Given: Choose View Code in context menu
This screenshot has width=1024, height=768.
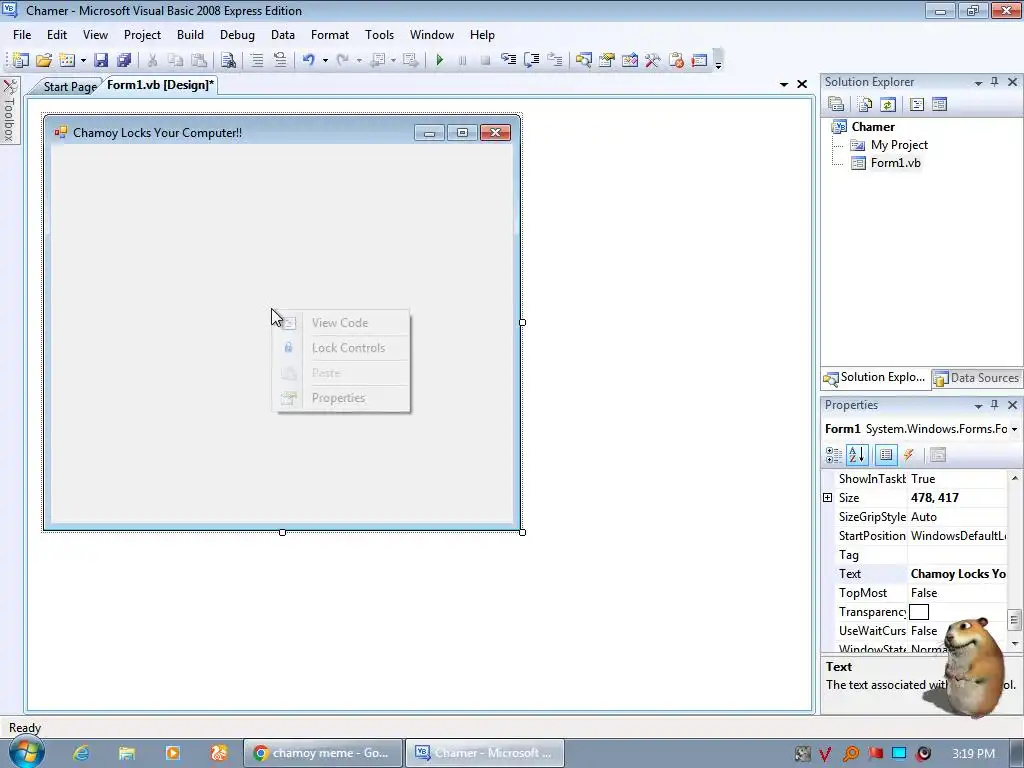Looking at the screenshot, I should 340,323.
